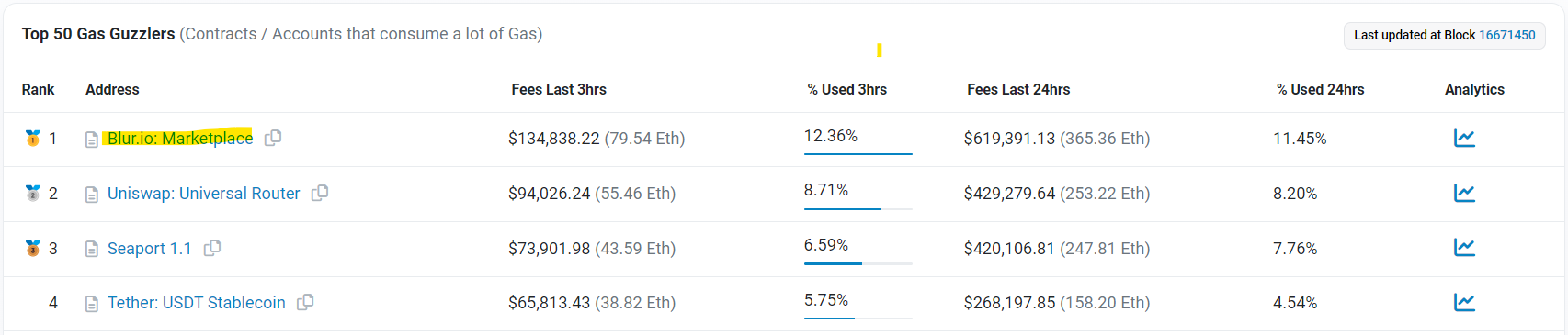The image size is (1568, 335).
Task: Copy the Seaport 1.1 address
Action: point(212,248)
